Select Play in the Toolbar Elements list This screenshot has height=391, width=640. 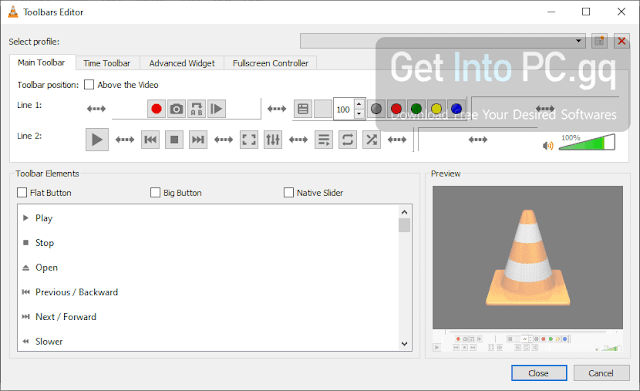tap(208, 218)
